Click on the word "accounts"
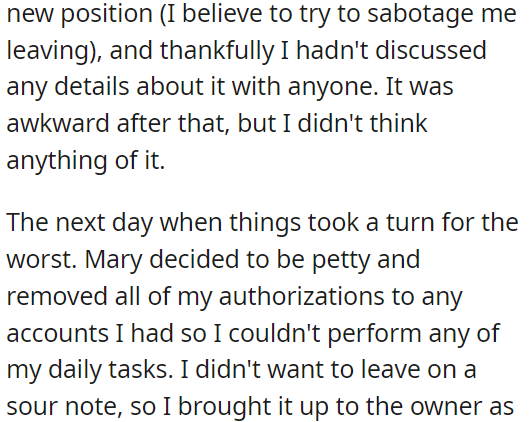The width and height of the screenshot is (532, 422). (x=57, y=334)
